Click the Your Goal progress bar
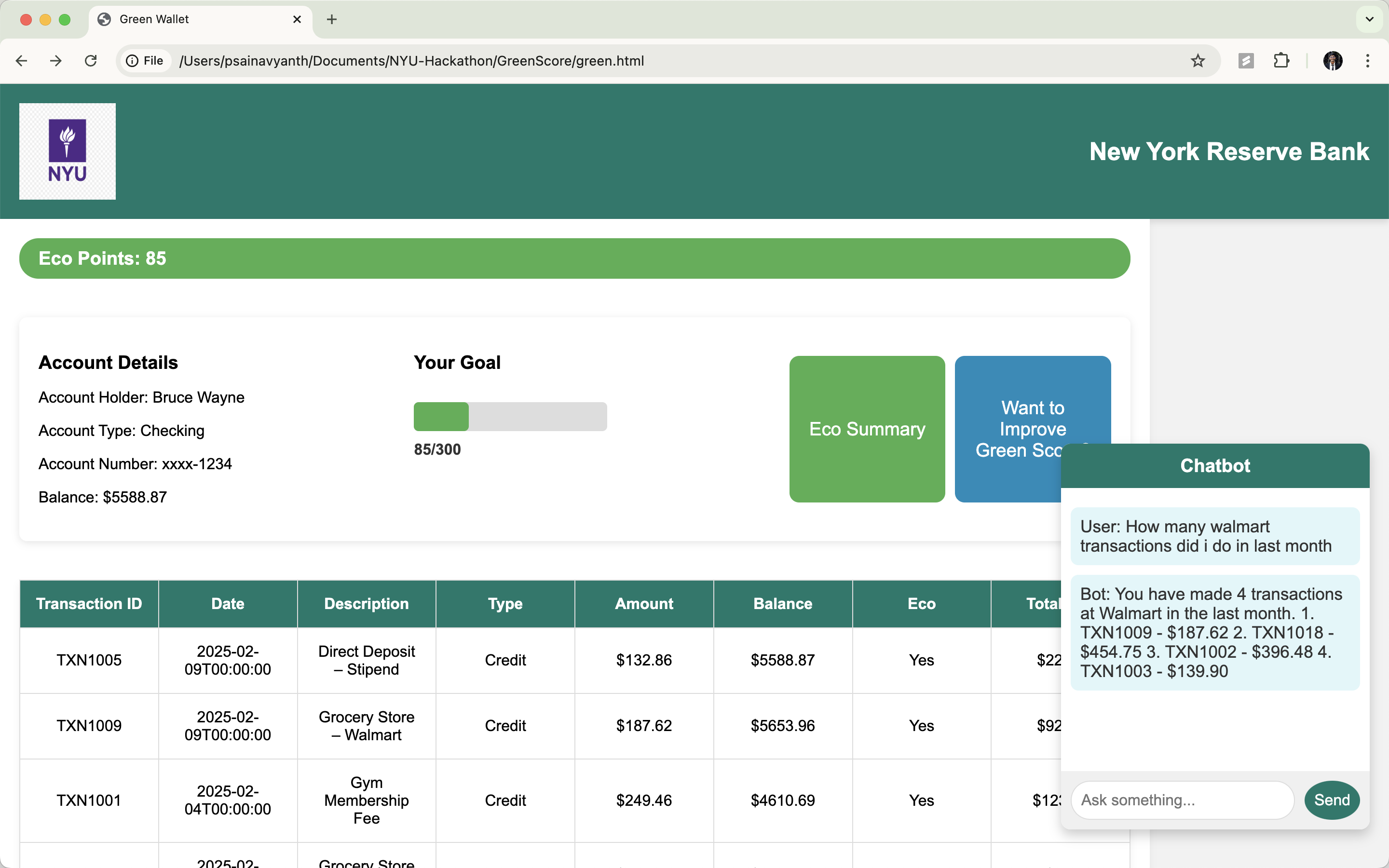 coord(510,416)
